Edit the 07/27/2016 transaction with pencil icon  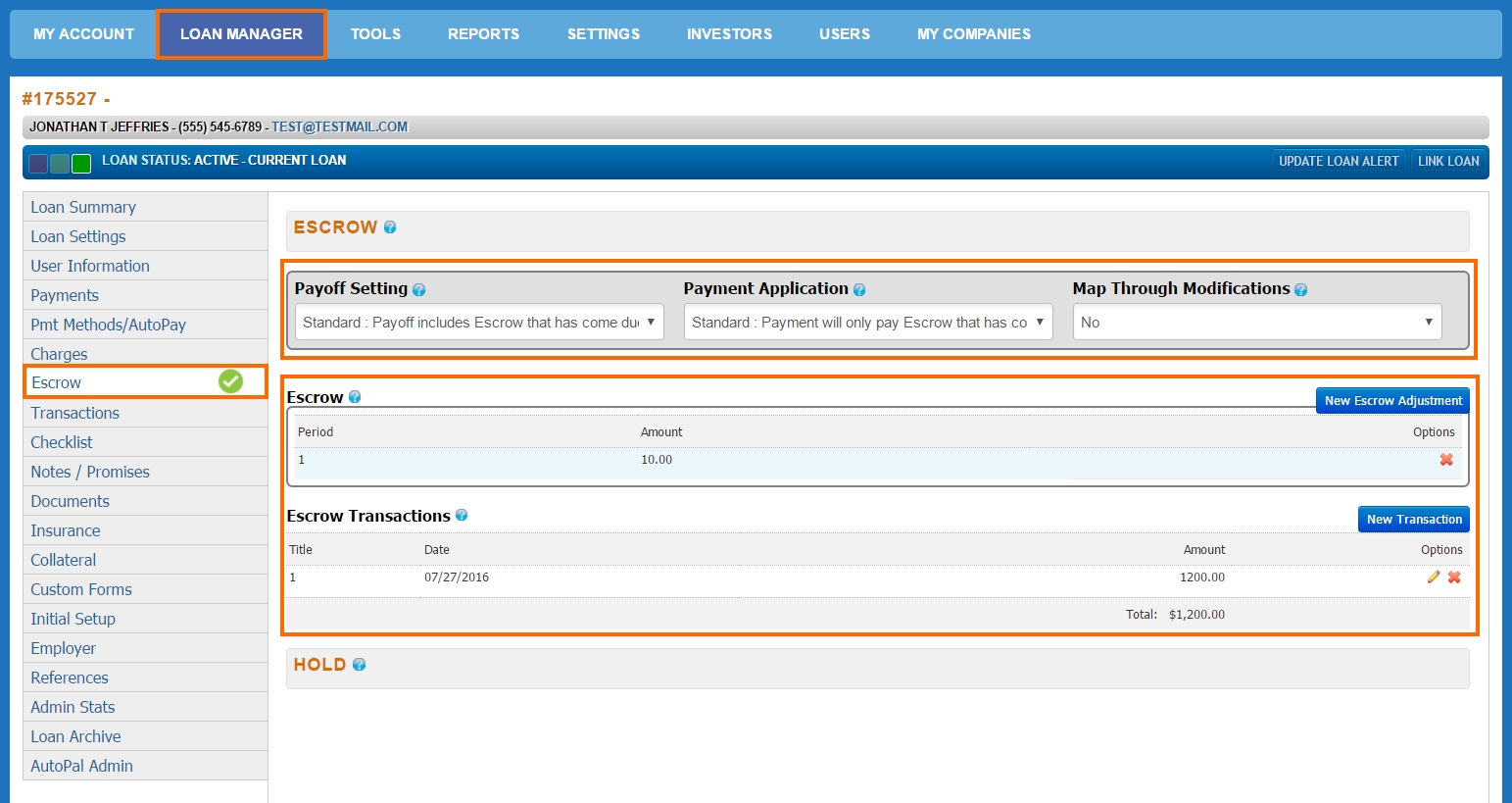tap(1434, 577)
